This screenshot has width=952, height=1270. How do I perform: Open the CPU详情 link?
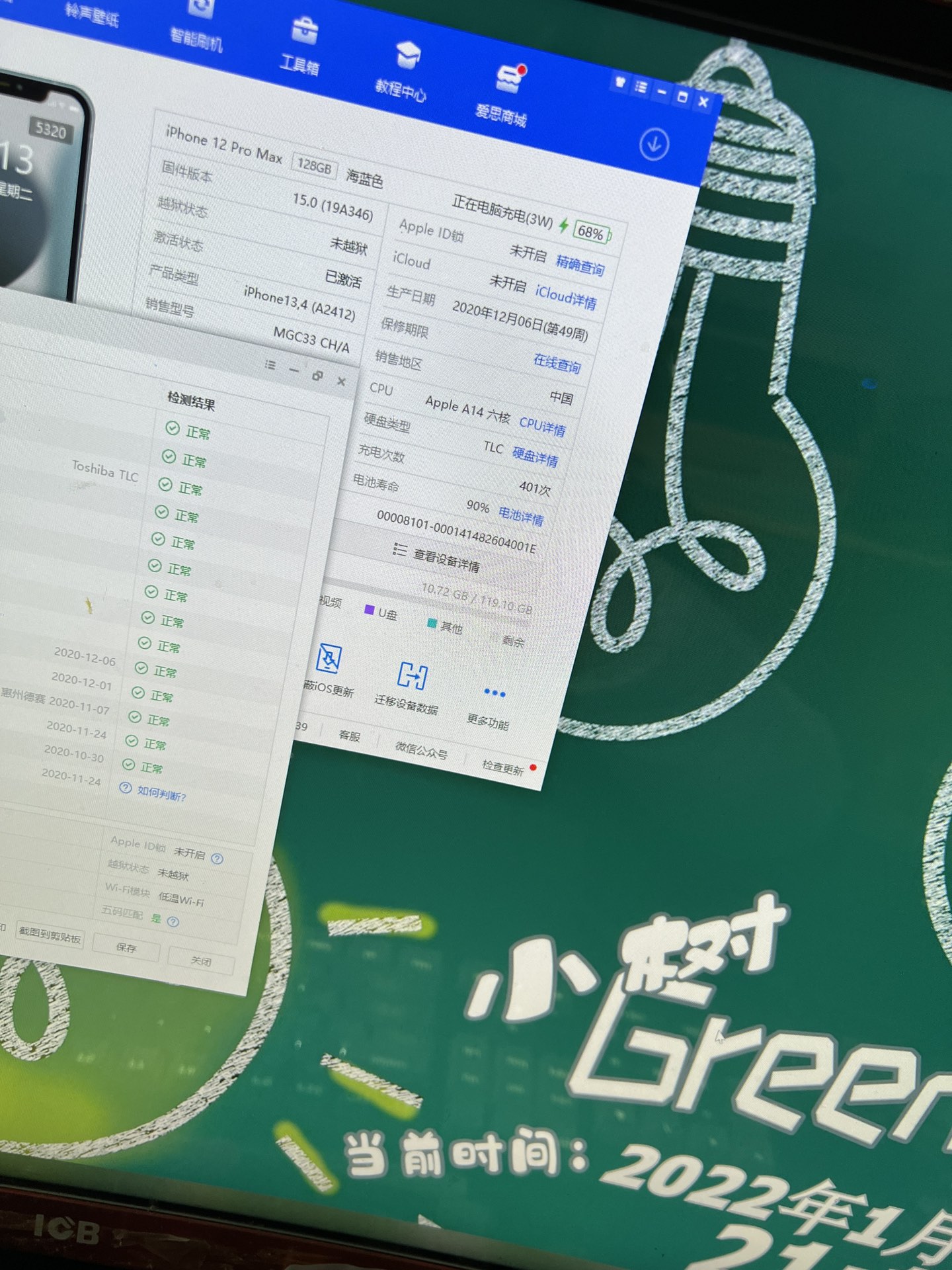pos(542,427)
